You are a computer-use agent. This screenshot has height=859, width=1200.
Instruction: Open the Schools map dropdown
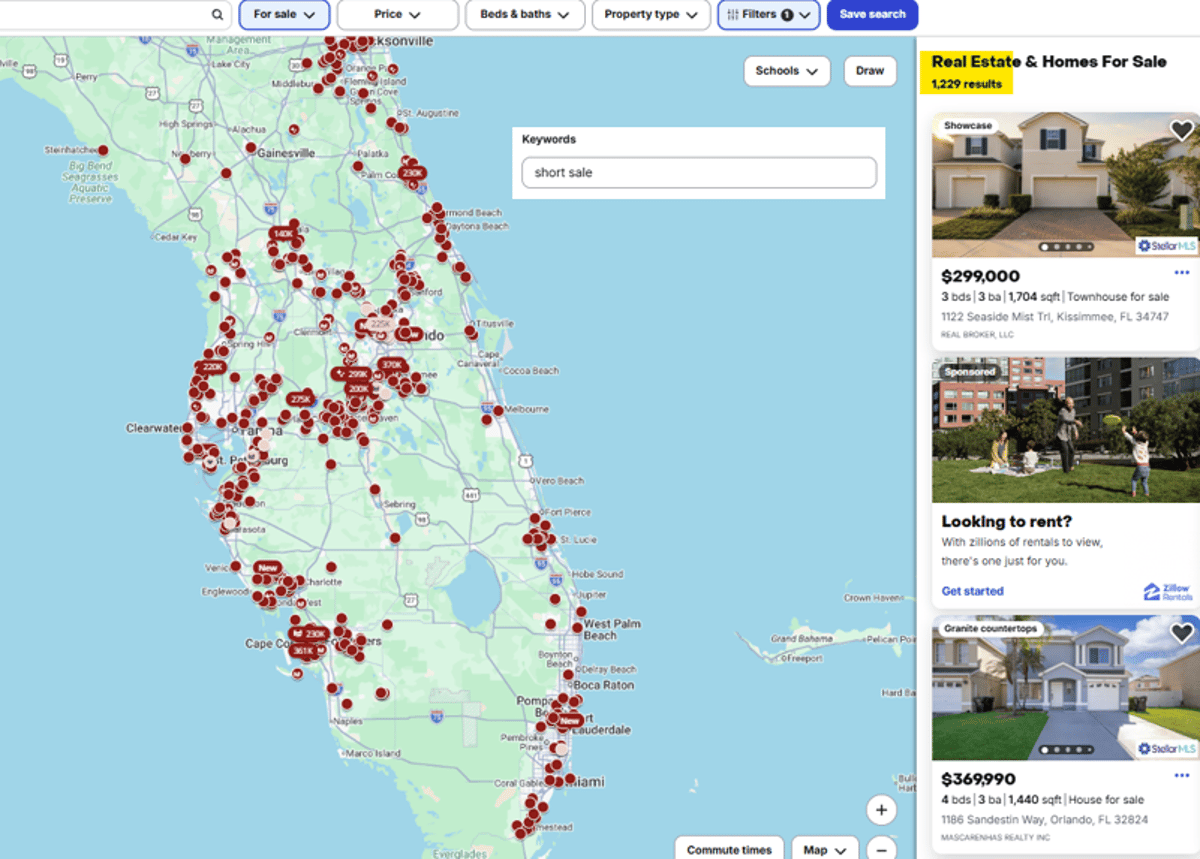(x=787, y=71)
